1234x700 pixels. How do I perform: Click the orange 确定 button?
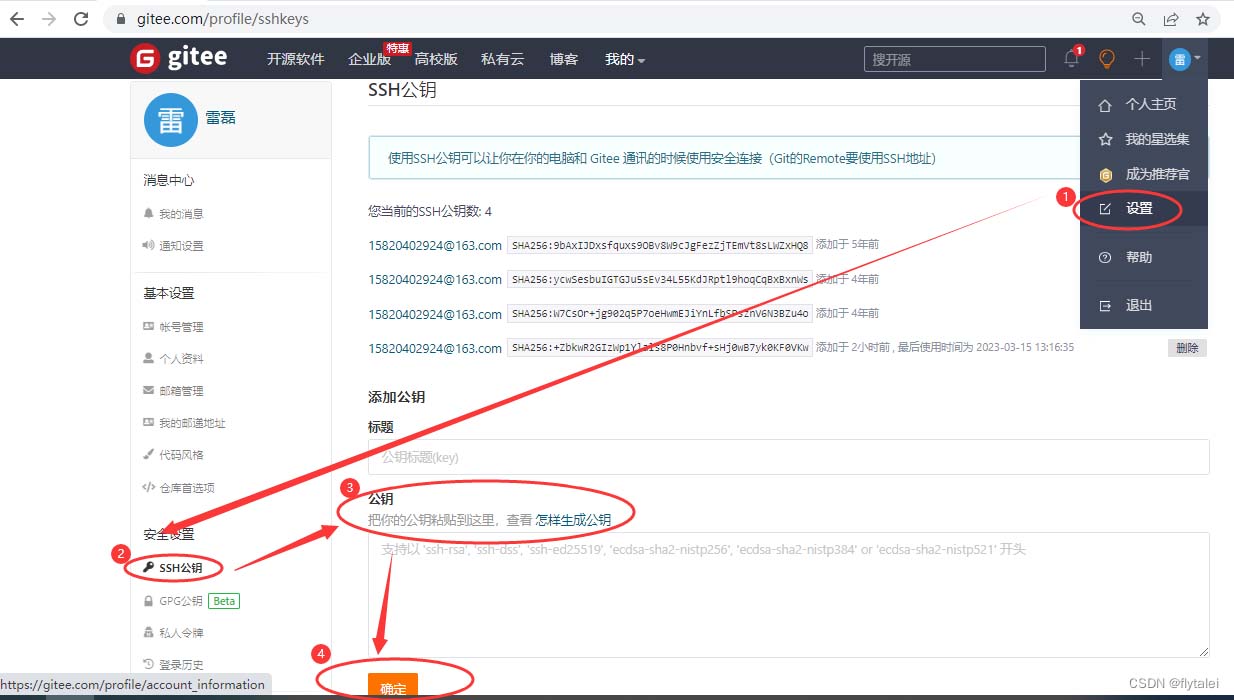click(393, 687)
